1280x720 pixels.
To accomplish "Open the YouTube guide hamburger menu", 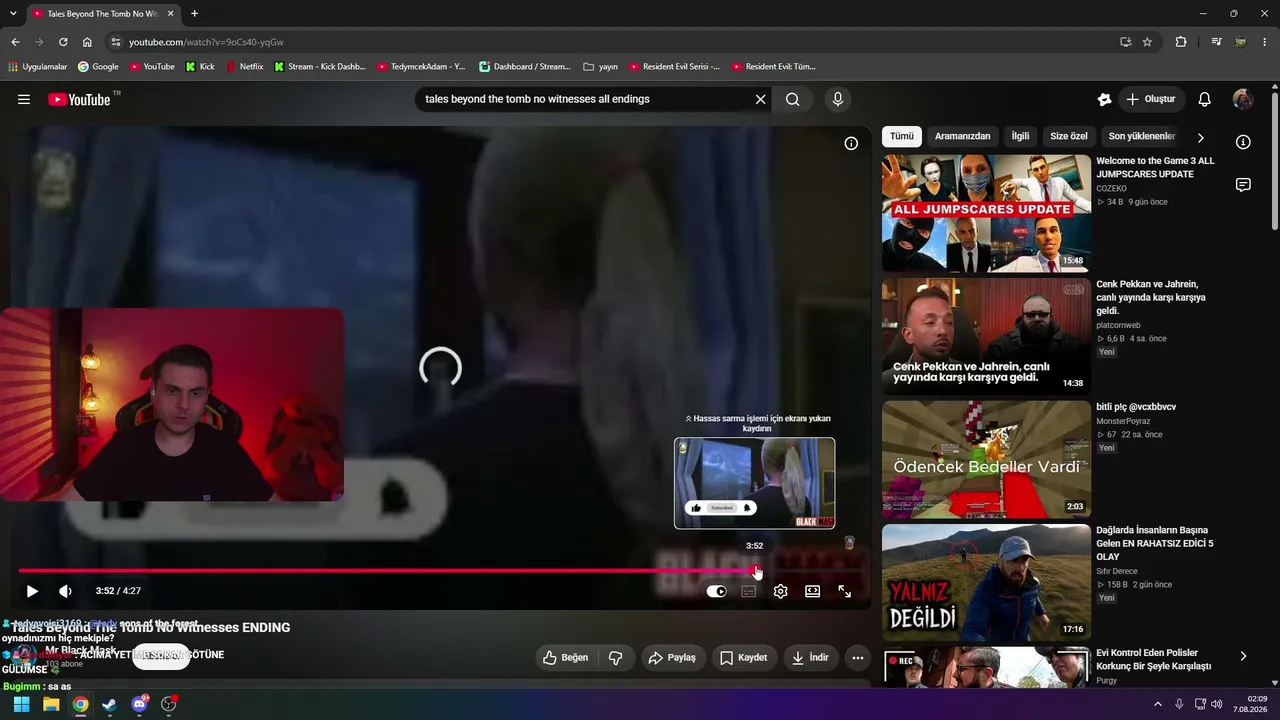I will [24, 99].
